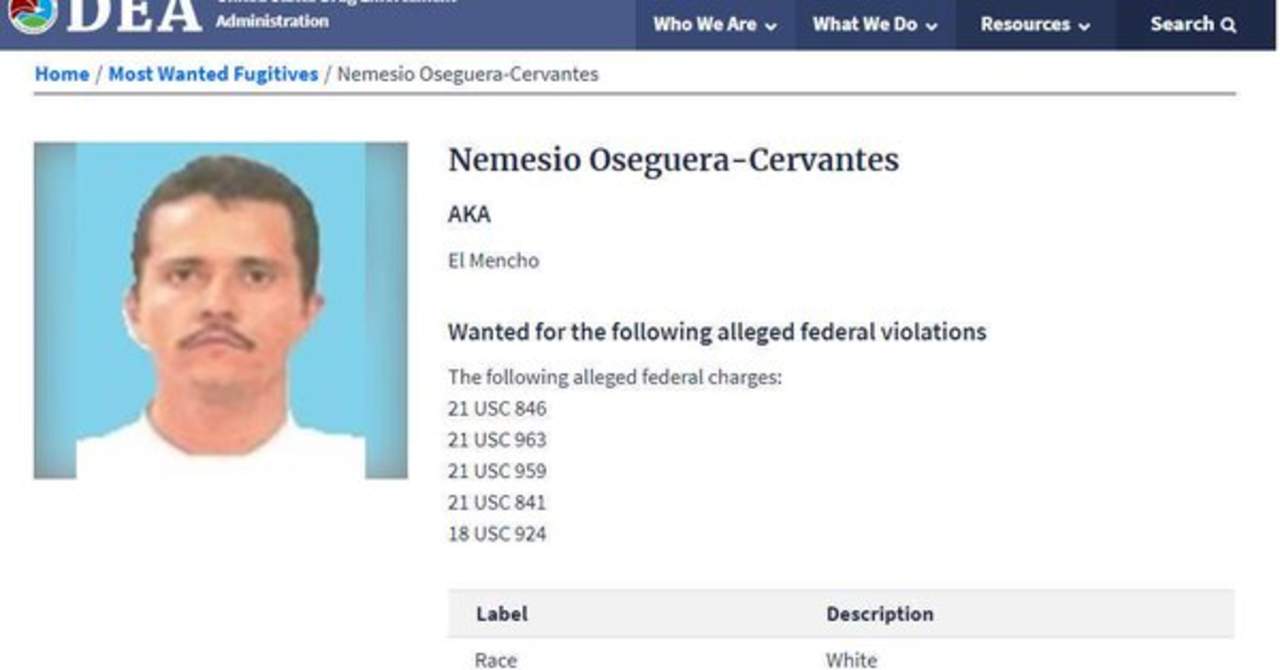Click the El Mencho alias text
The height and width of the screenshot is (670, 1280).
(493, 261)
